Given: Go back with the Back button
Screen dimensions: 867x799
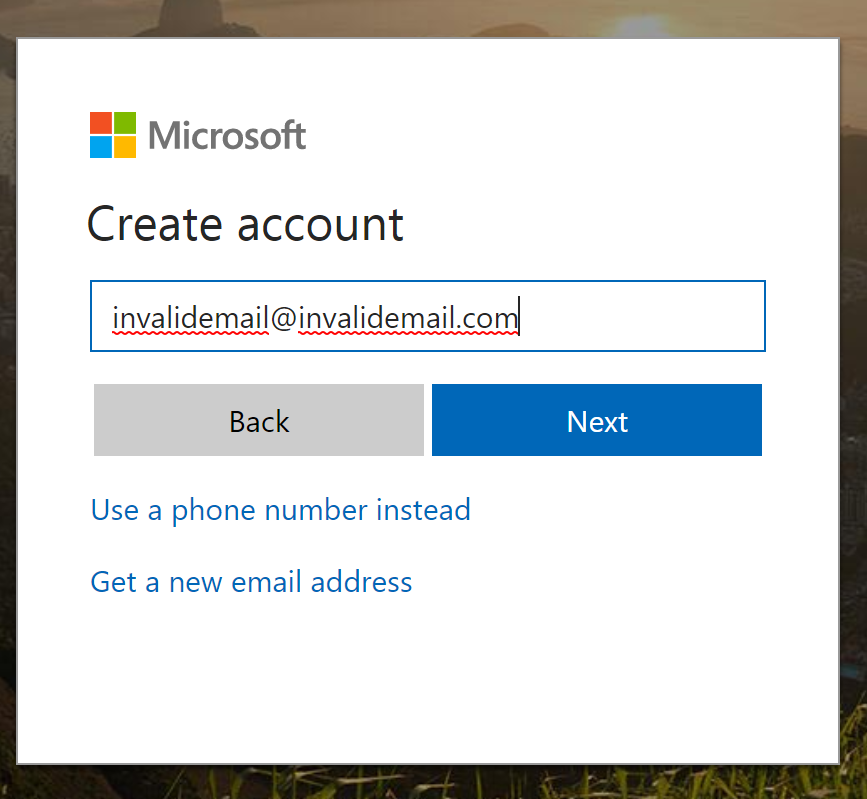Looking at the screenshot, I should (259, 420).
